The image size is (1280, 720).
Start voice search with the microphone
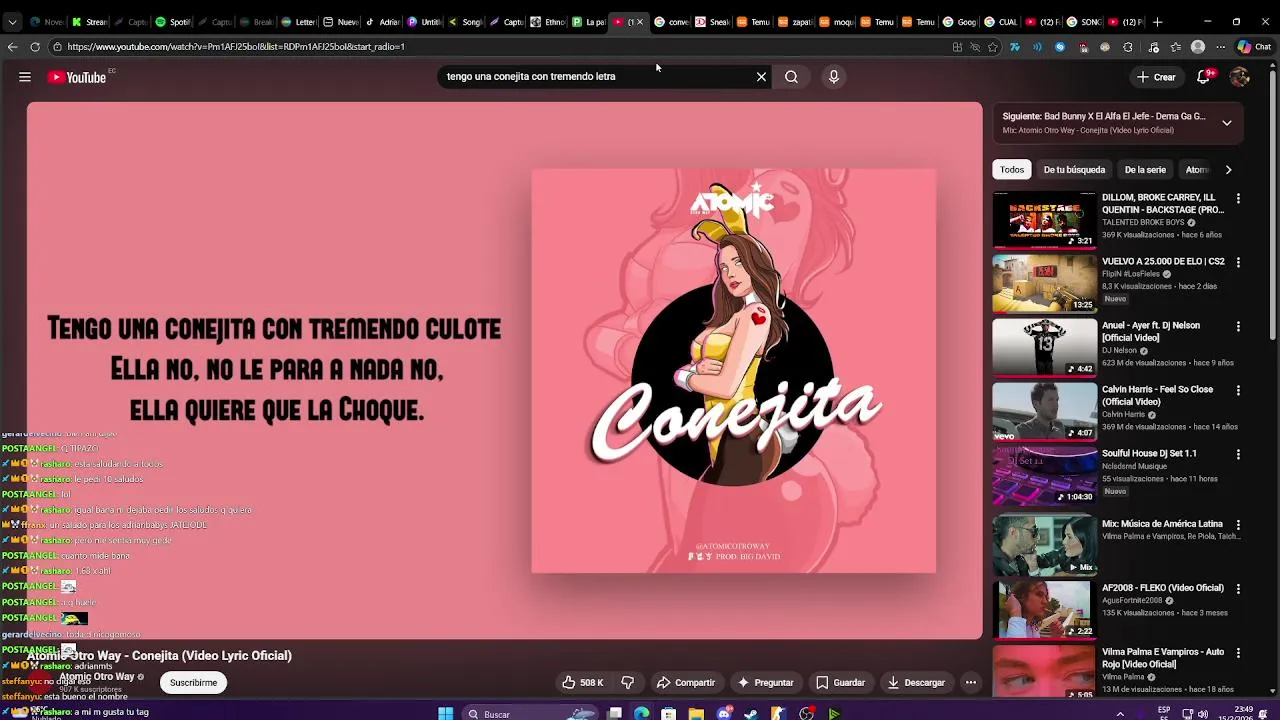coord(833,77)
